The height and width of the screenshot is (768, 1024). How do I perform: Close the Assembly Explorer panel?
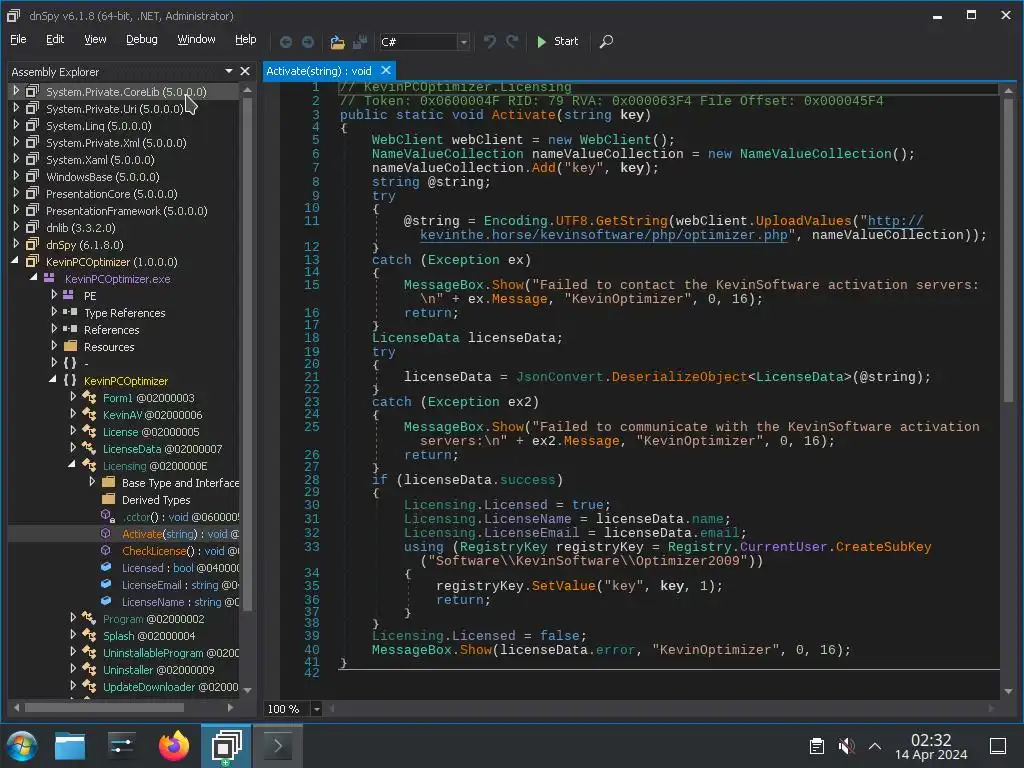pos(245,71)
